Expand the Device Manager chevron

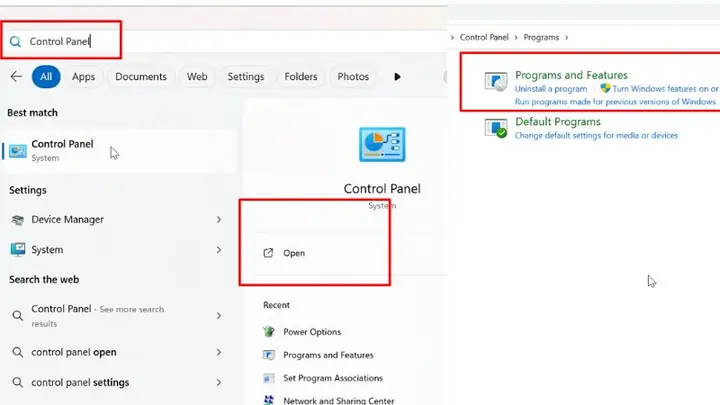click(x=219, y=219)
